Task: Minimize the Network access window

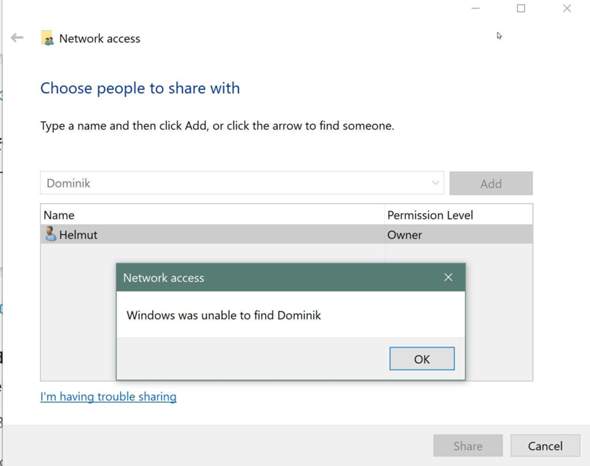Action: 476,8
